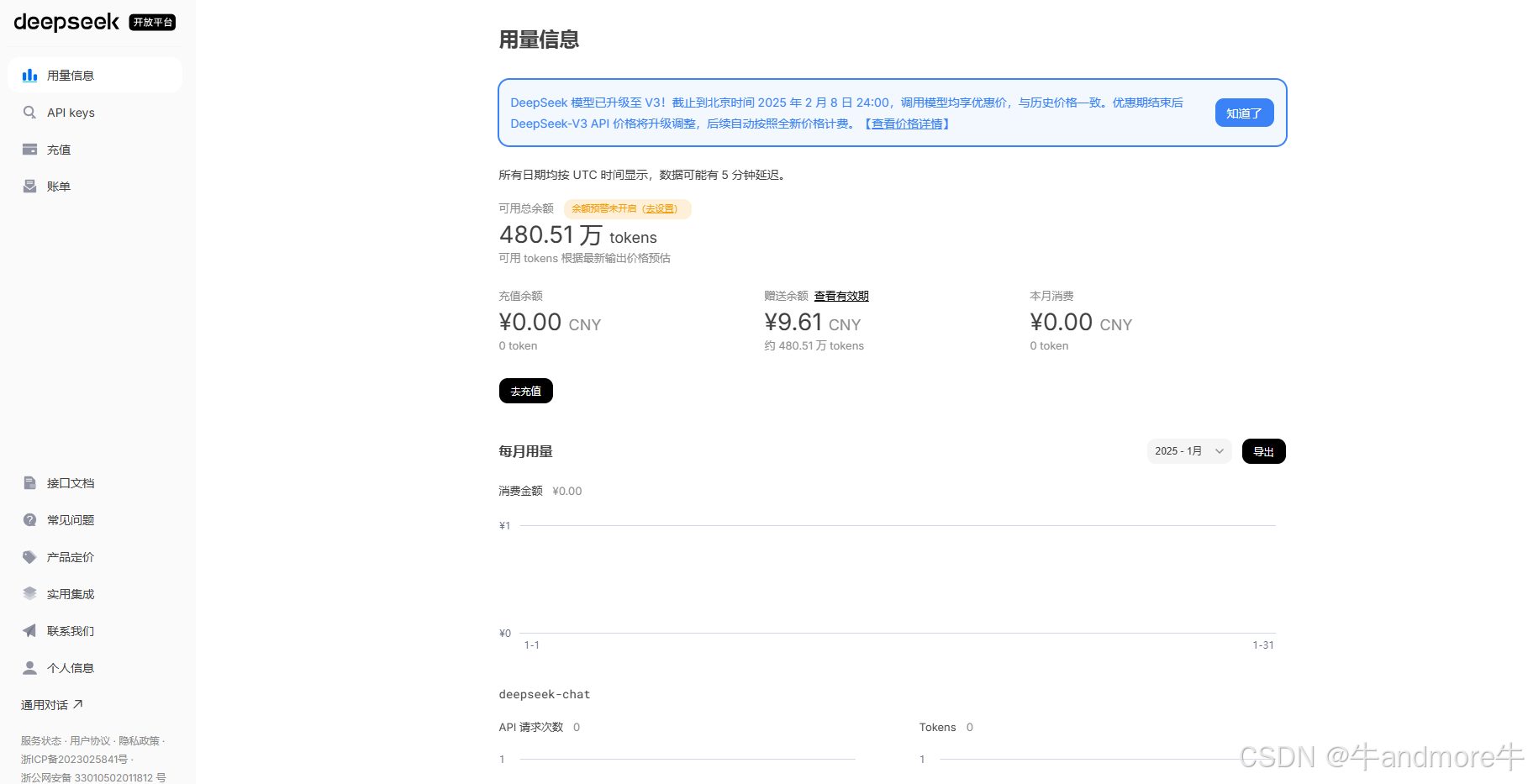Click the API docs (接口文档) document icon

(x=29, y=483)
